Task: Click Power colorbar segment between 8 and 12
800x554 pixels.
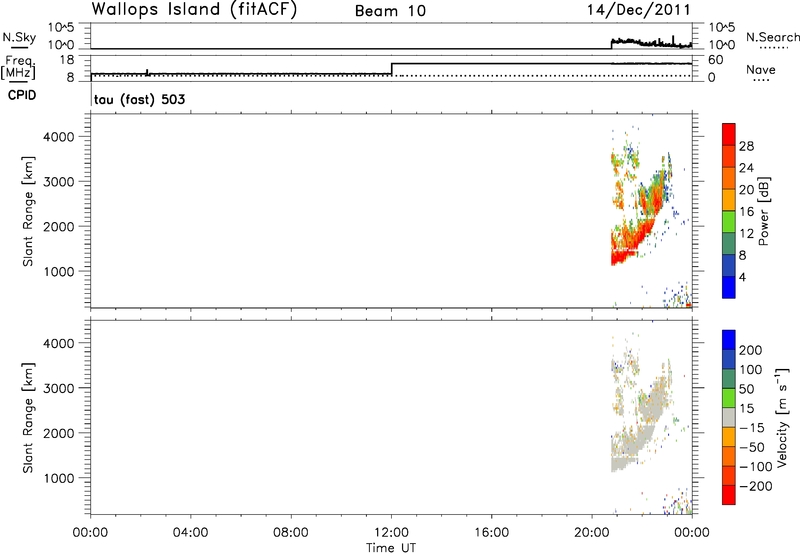Action: coord(729,243)
